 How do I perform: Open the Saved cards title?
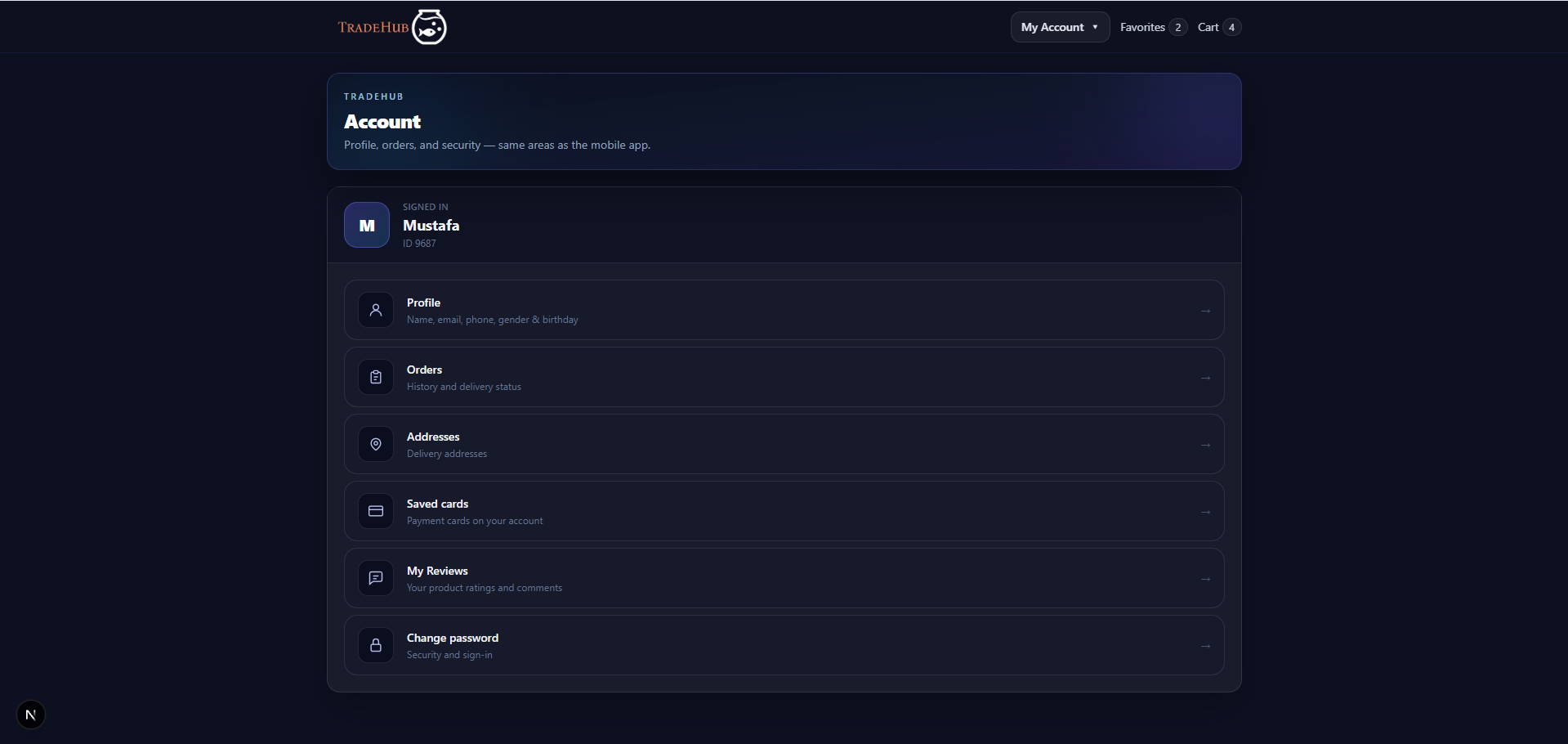(437, 504)
